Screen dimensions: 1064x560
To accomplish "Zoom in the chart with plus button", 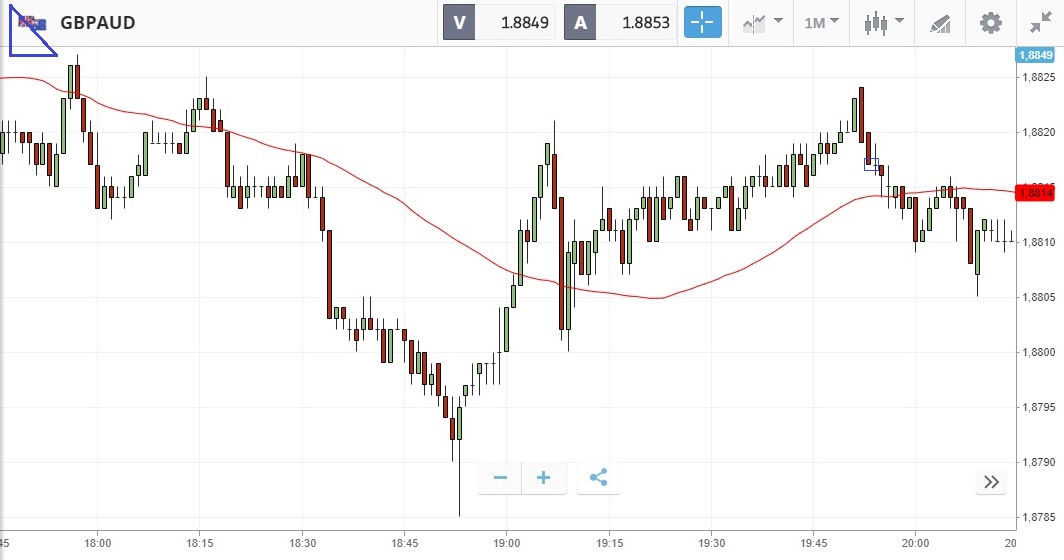I will click(x=544, y=478).
